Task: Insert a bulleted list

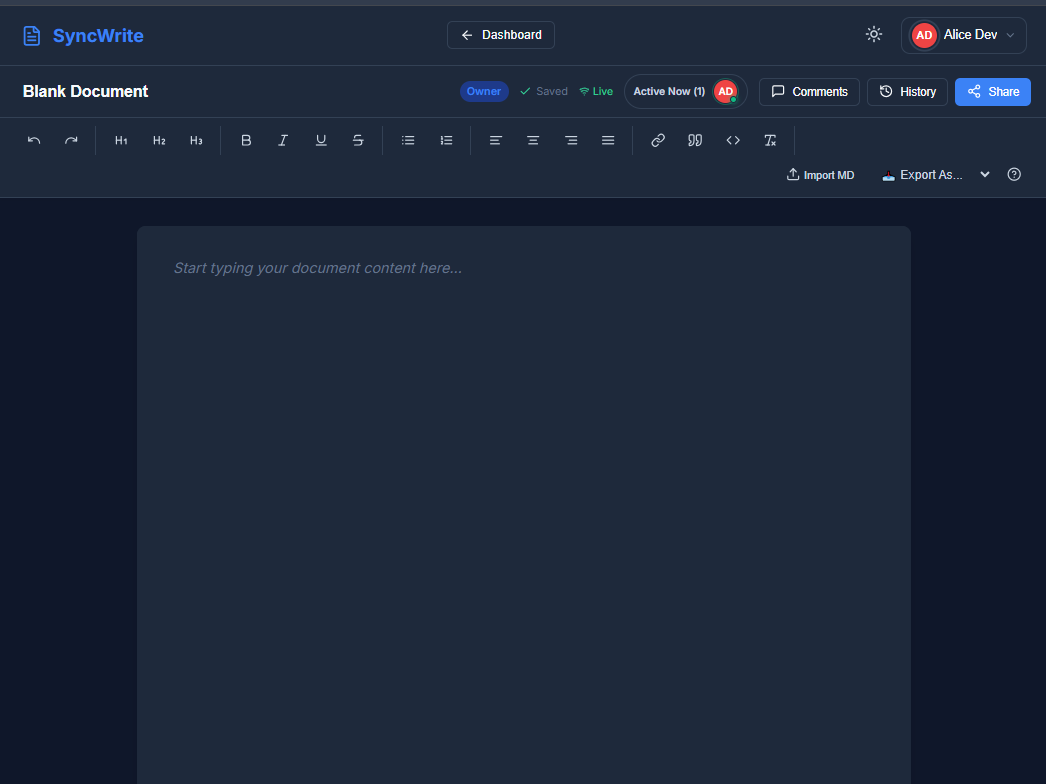Action: (408, 140)
